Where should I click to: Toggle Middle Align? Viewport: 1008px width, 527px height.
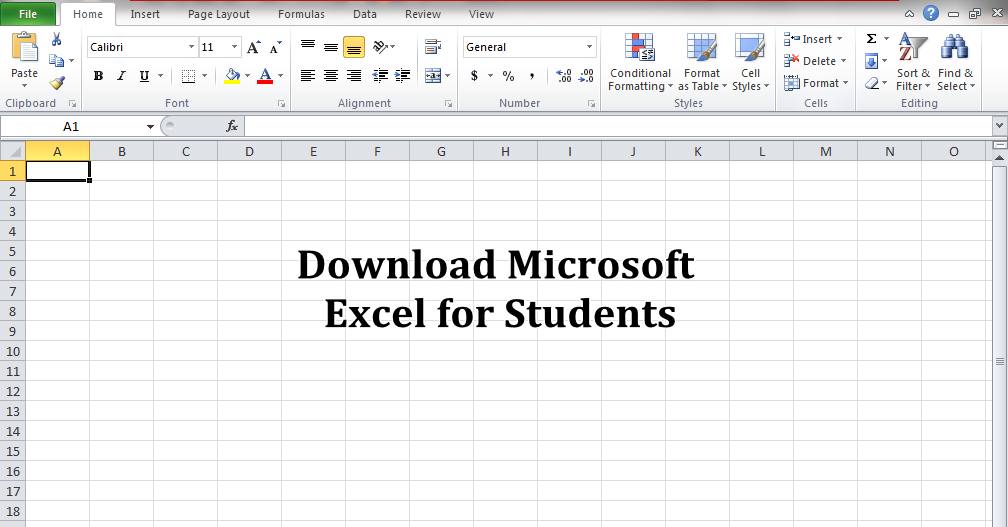coord(330,47)
